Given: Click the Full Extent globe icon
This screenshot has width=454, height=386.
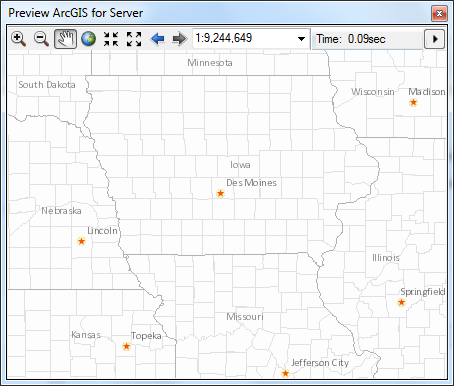Looking at the screenshot, I should click(x=88, y=39).
